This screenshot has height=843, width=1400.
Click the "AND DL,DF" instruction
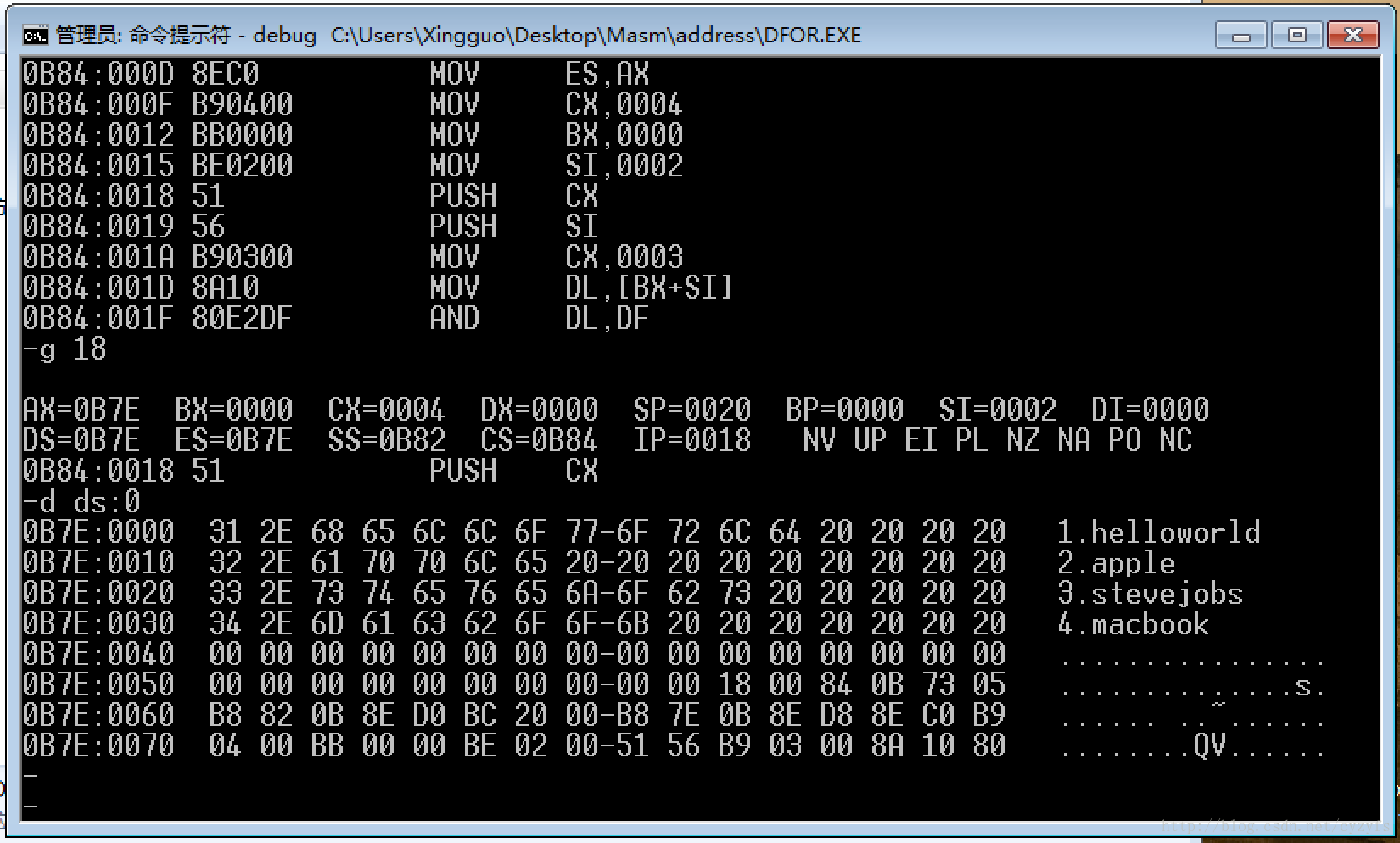coord(540,319)
